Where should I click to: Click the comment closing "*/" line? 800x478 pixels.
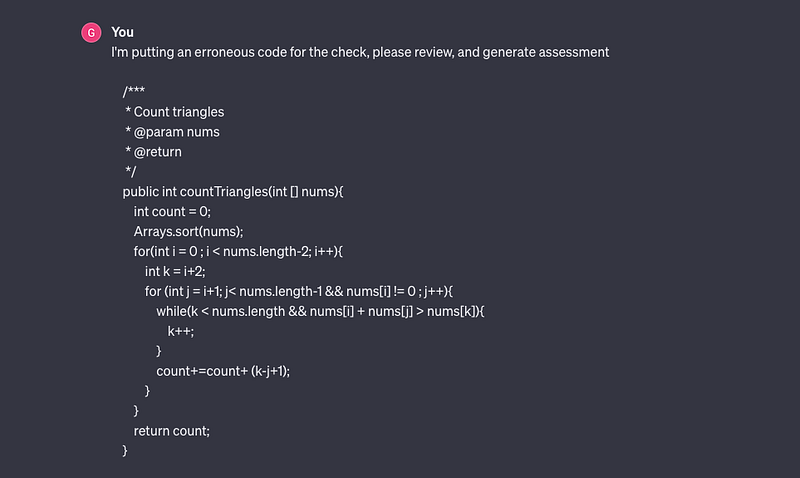tap(131, 171)
